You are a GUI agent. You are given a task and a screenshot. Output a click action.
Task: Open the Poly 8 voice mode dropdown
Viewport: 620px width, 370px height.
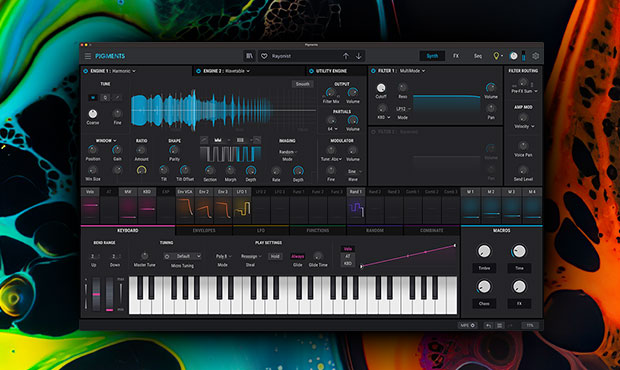pyautogui.click(x=223, y=256)
